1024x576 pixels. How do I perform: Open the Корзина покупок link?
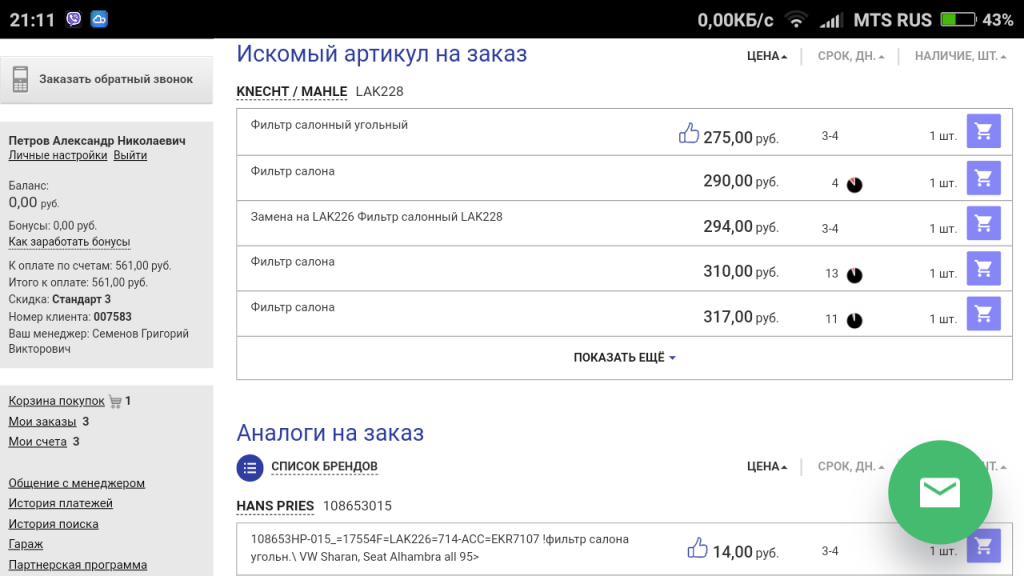point(56,400)
